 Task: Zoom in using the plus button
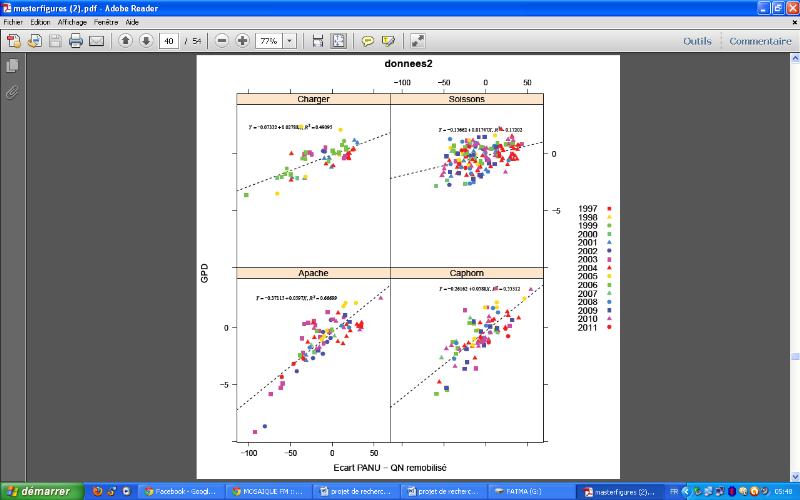pos(242,41)
